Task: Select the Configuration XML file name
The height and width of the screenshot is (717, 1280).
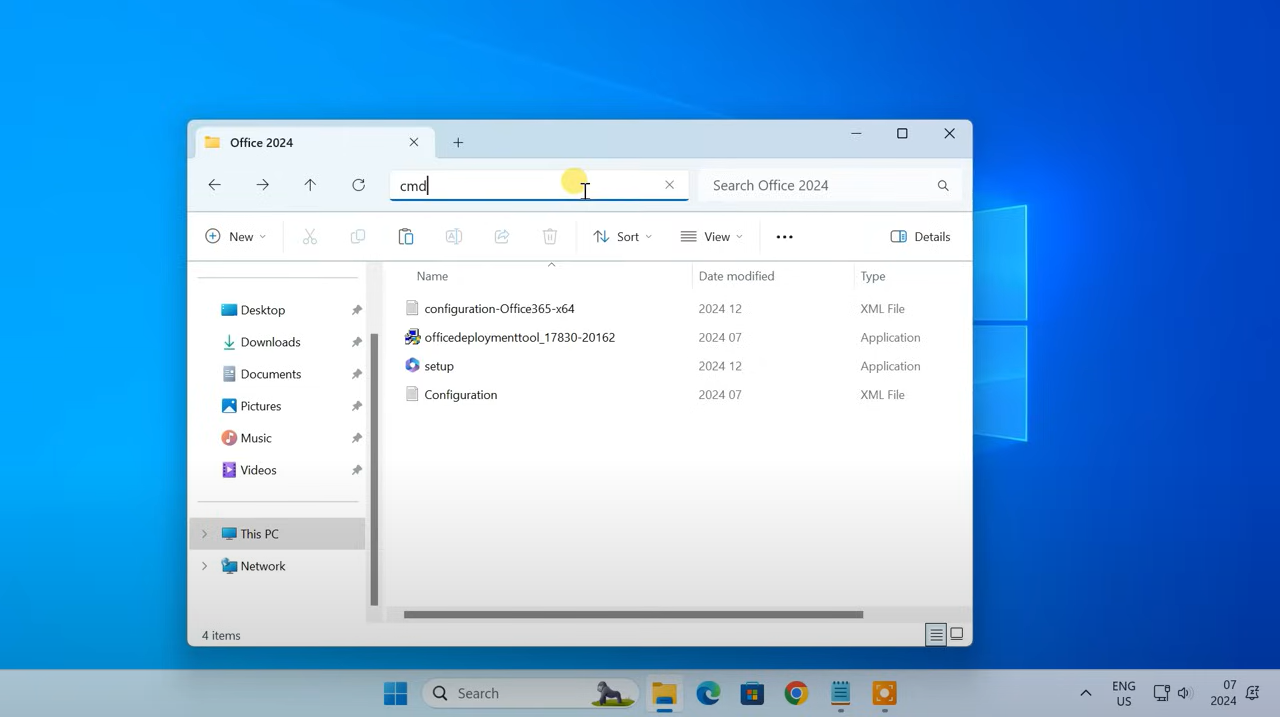Action: click(460, 395)
